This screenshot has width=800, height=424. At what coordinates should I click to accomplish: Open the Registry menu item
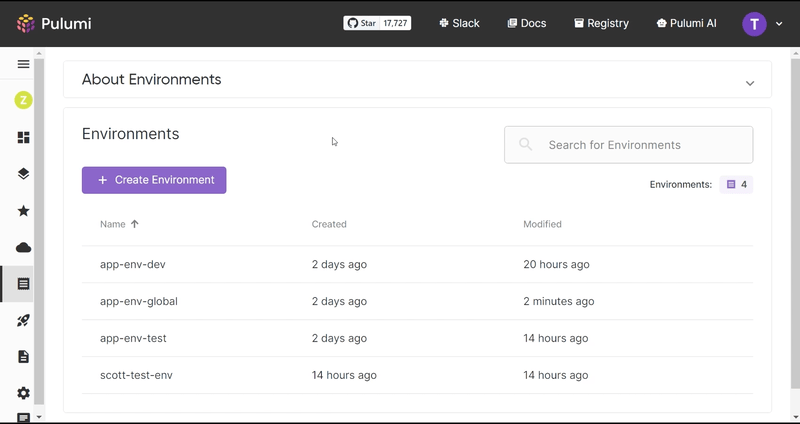(x=601, y=23)
